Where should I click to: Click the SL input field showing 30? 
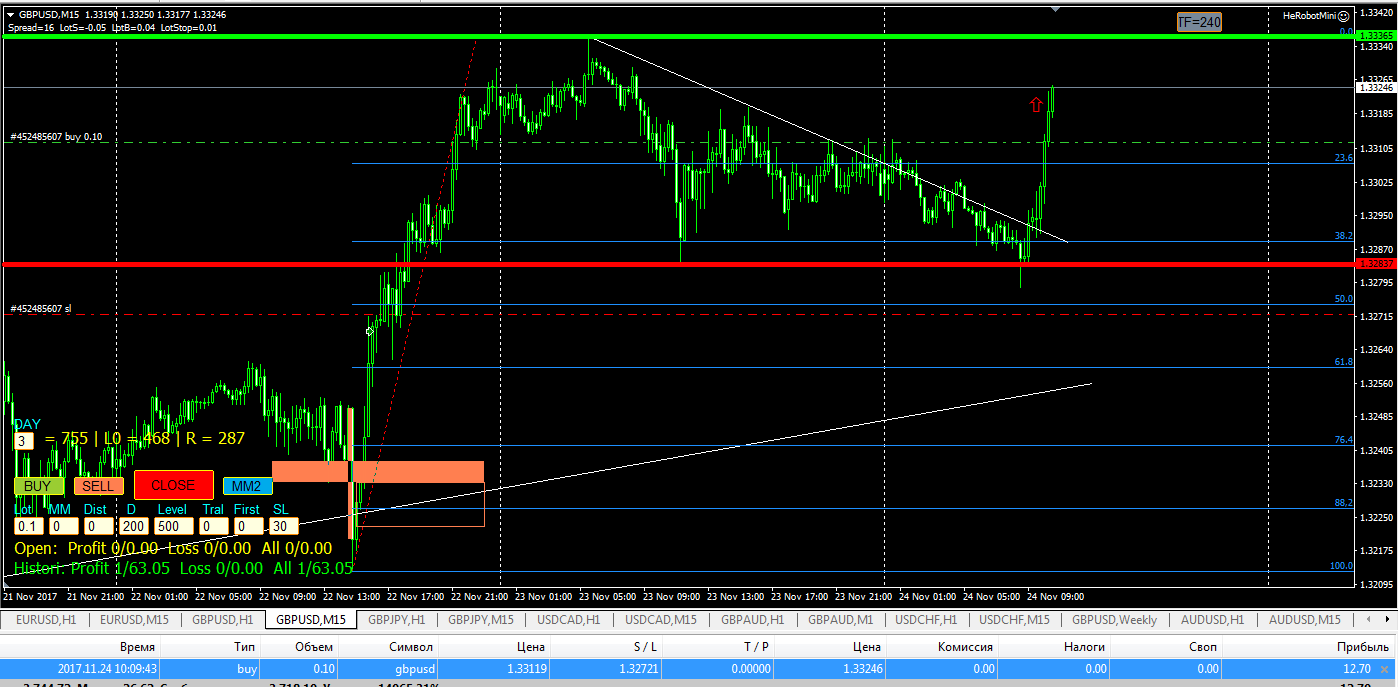(x=283, y=526)
